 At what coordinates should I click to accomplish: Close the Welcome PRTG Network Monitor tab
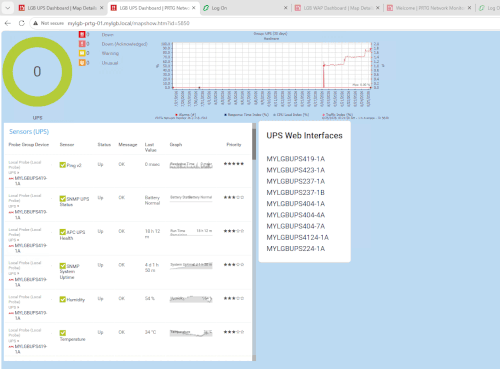[469, 8]
